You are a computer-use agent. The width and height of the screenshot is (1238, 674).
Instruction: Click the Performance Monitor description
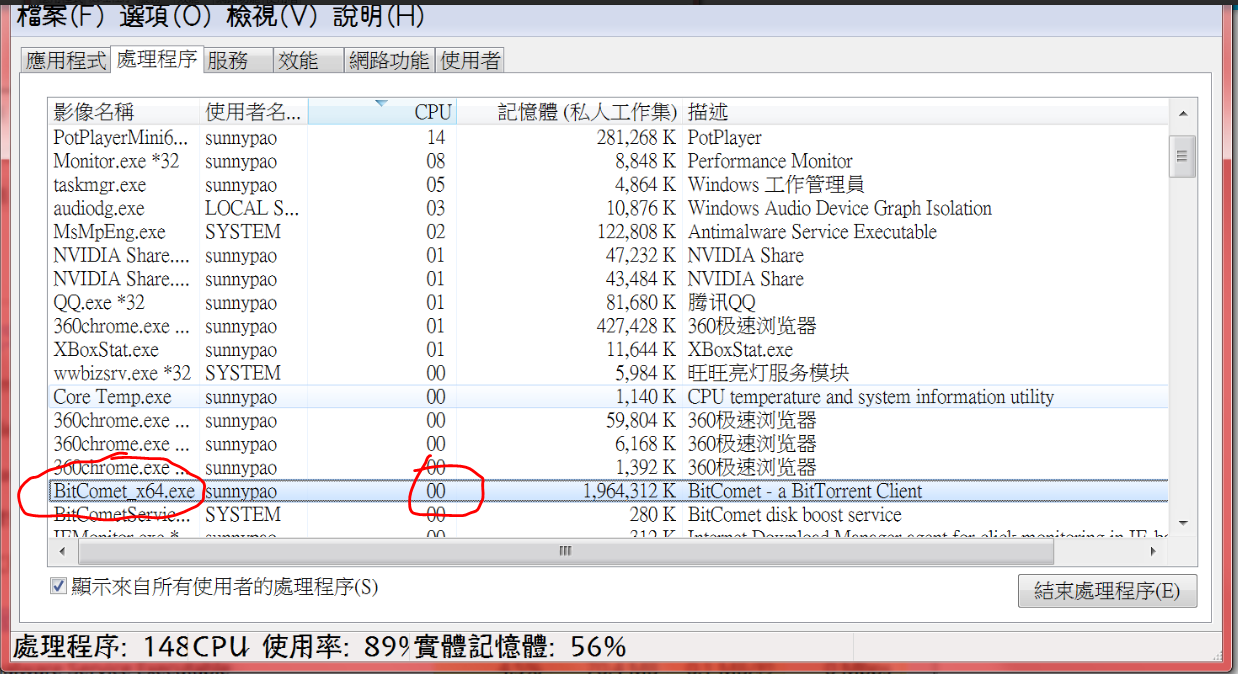tap(770, 161)
